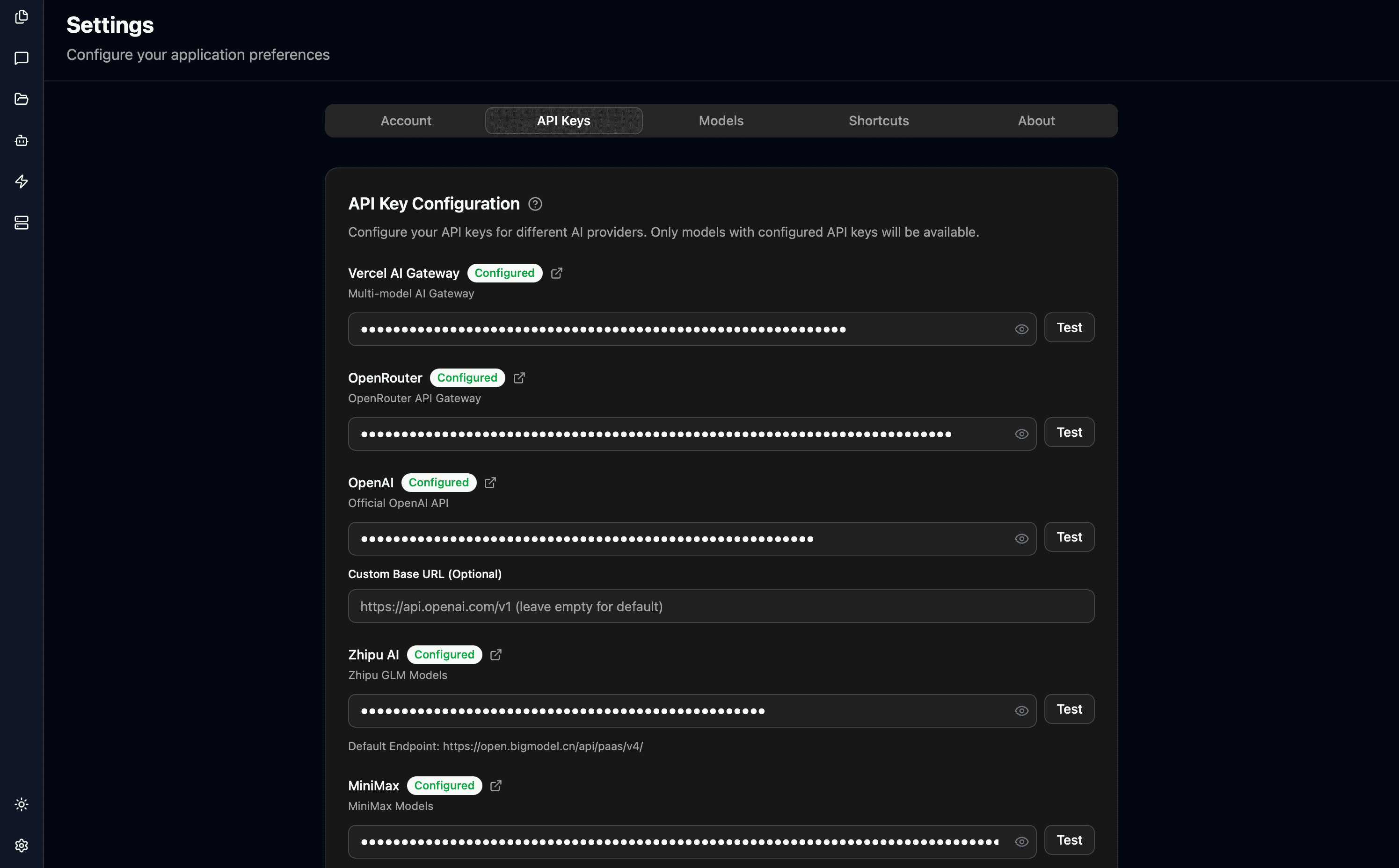Open the Vercel AI Gateway external link

(x=556, y=273)
